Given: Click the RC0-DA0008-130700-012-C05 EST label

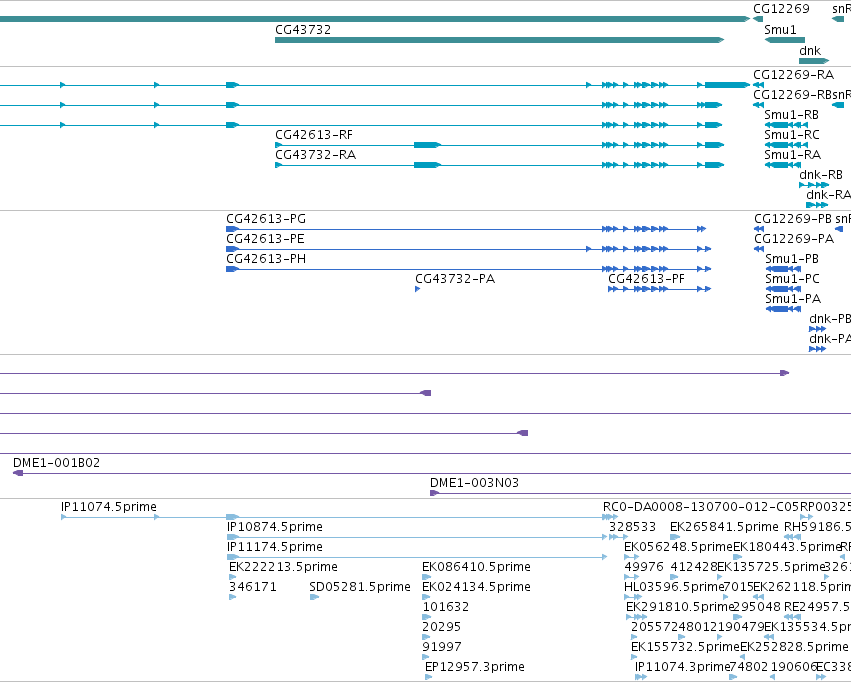Looking at the screenshot, I should (701, 507).
